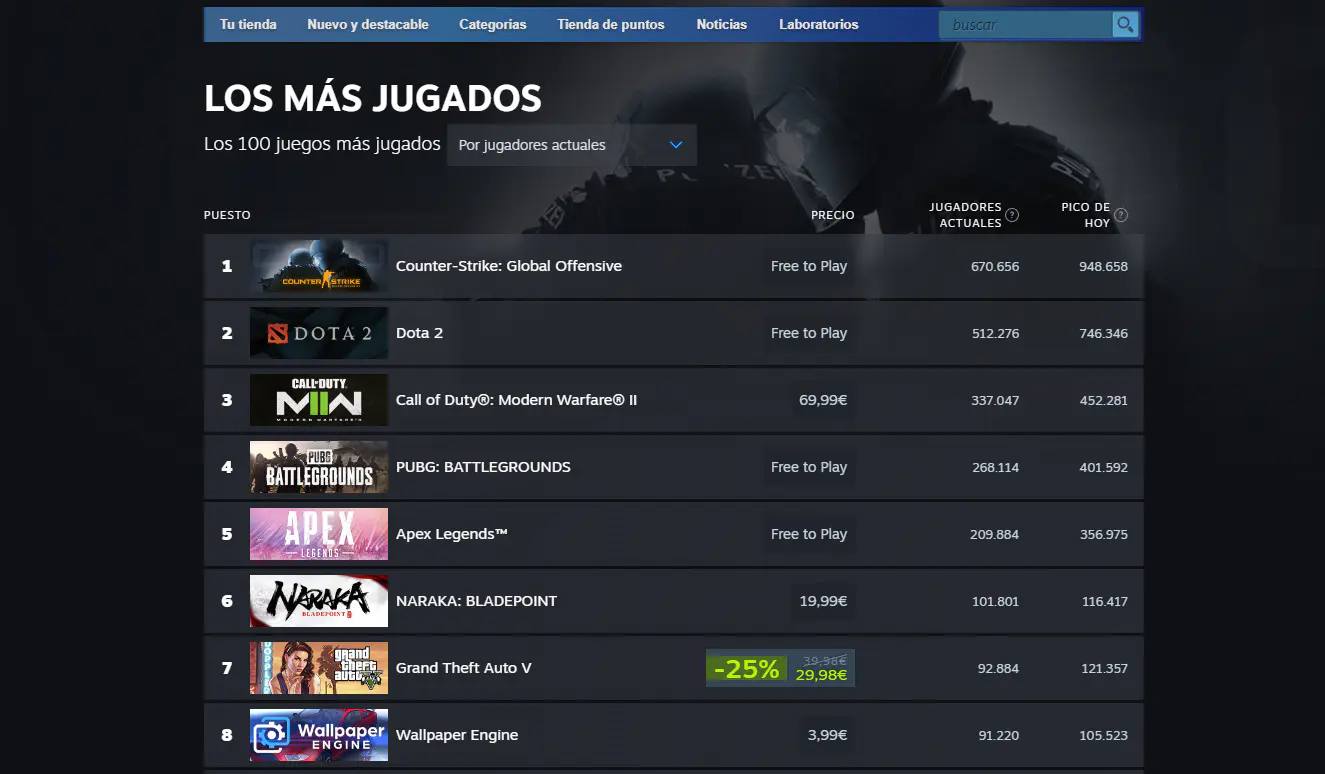The height and width of the screenshot is (774, 1325).
Task: Open the Apex Legends thumbnail
Action: 319,534
